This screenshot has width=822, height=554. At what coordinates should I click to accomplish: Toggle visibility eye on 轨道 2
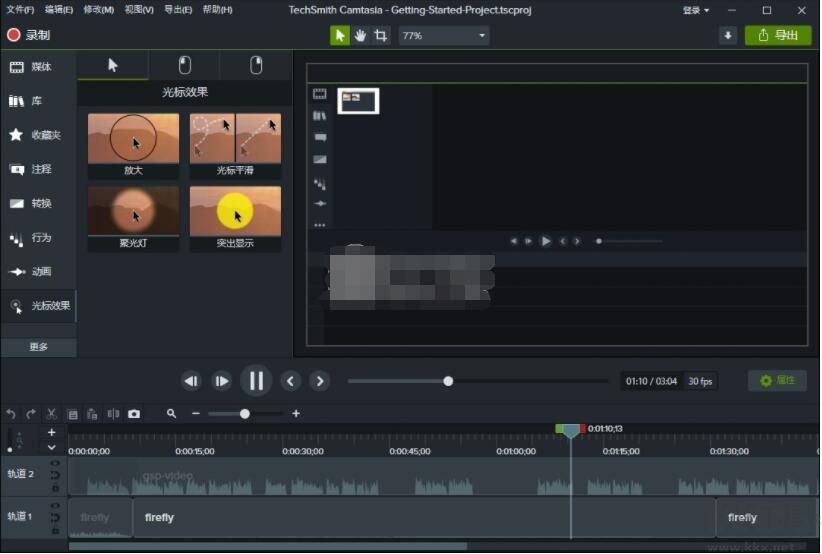pos(55,463)
